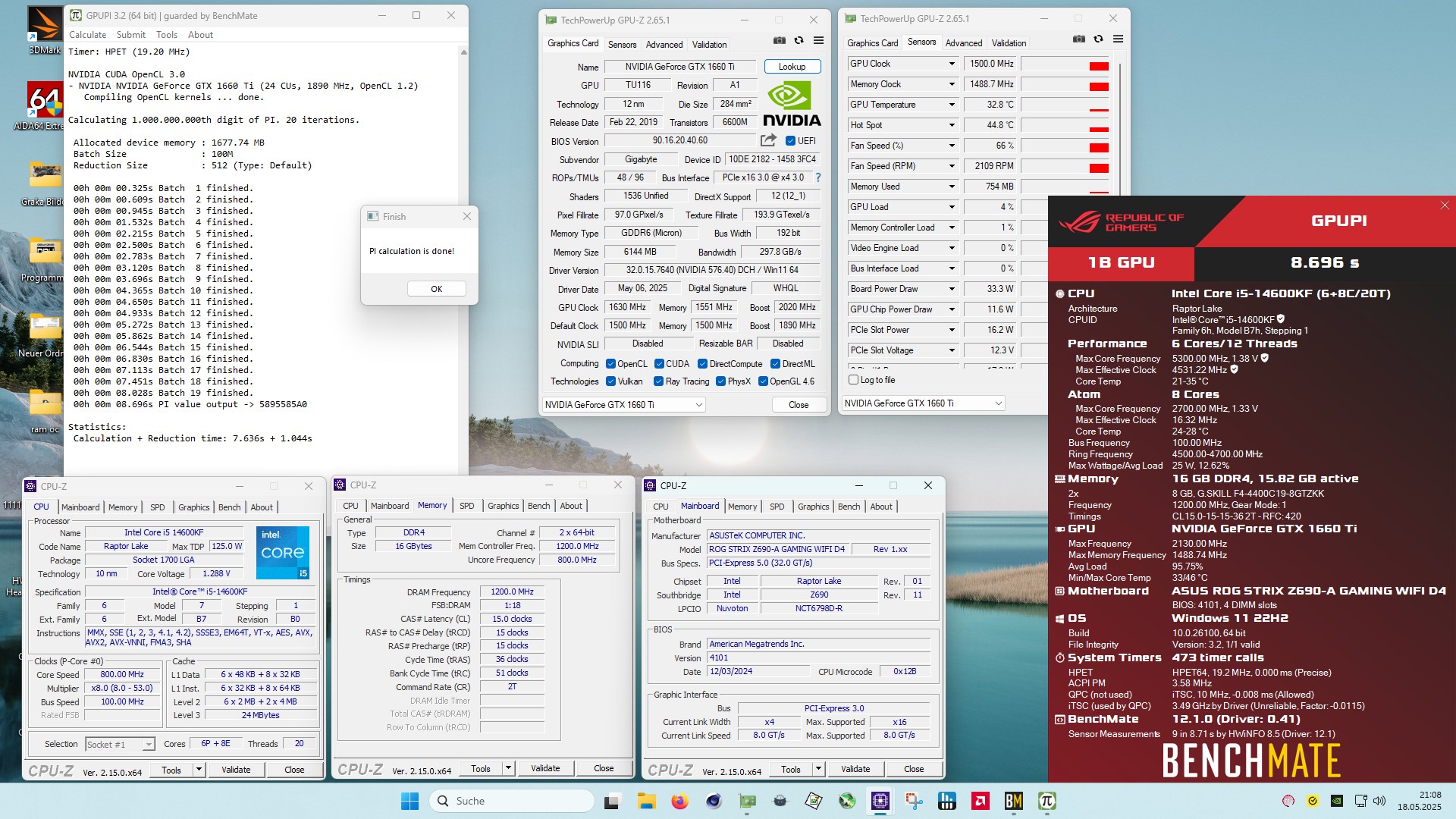
Task: Click the AMD icon in the taskbar
Action: (x=980, y=801)
